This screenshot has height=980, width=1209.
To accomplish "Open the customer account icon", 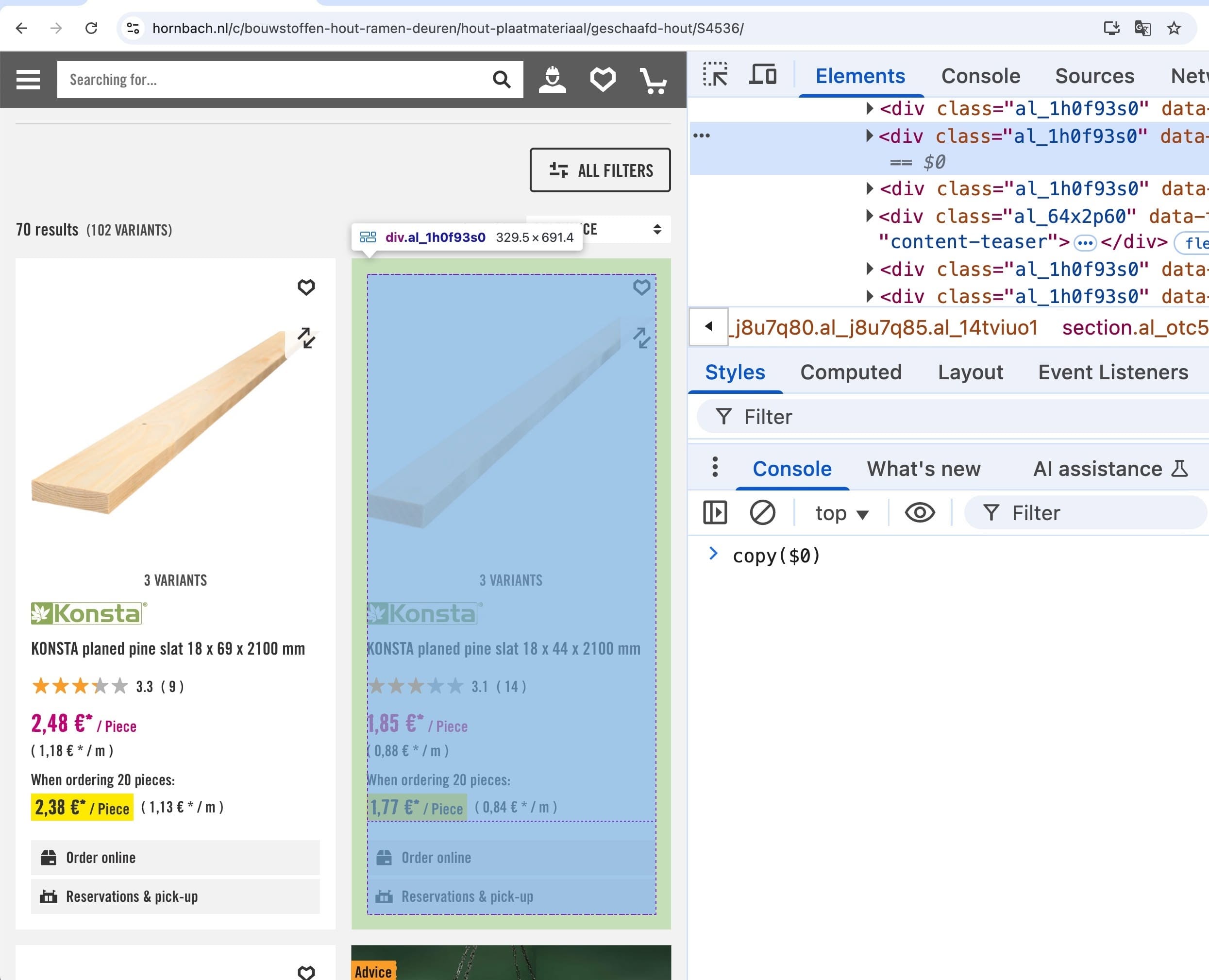I will [552, 80].
